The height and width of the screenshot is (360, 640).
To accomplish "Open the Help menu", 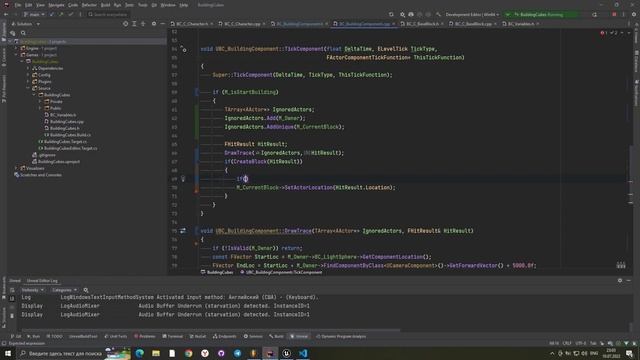I will (184, 5).
